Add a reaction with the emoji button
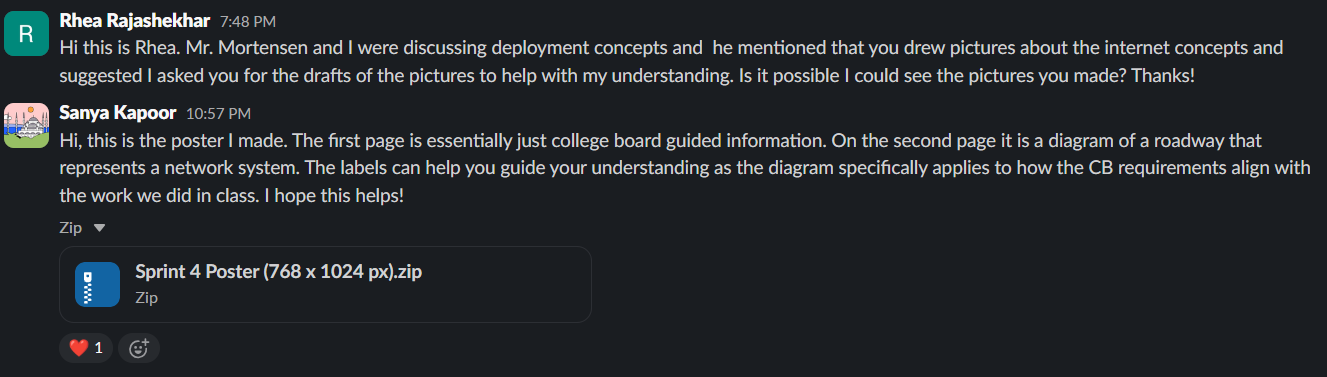This screenshot has width=1327, height=377. coord(139,348)
